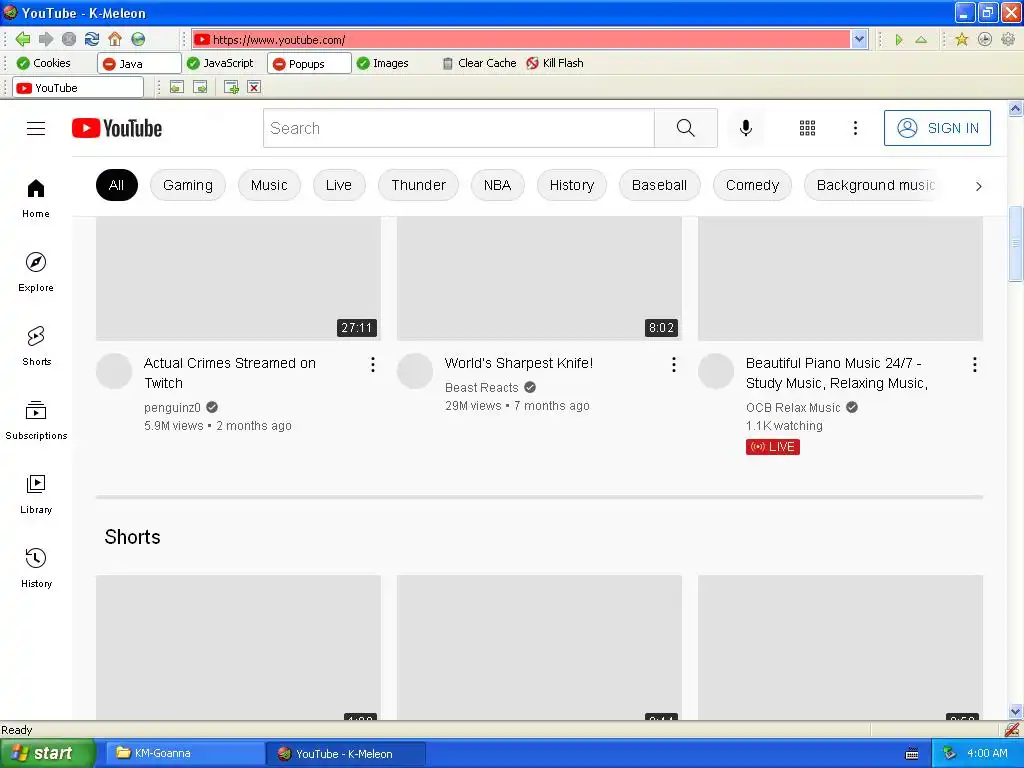This screenshot has height=768, width=1024.
Task: Select the Thunder category chip
Action: pyautogui.click(x=419, y=185)
